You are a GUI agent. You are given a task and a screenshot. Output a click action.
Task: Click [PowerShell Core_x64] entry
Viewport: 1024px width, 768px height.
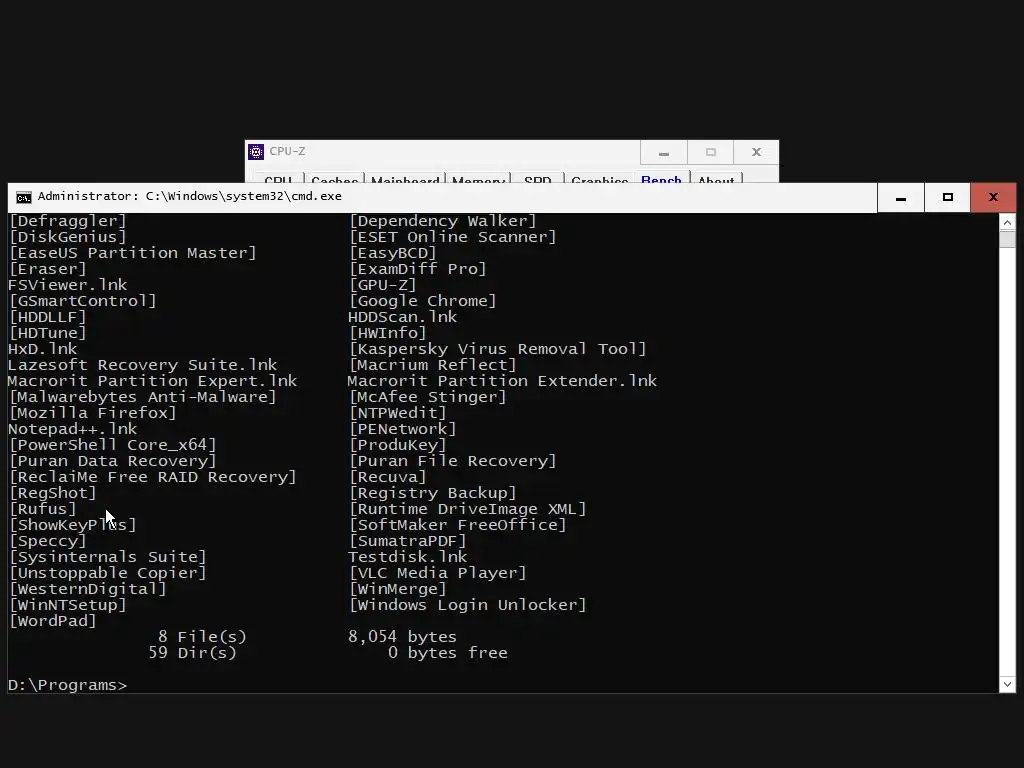[112, 445]
